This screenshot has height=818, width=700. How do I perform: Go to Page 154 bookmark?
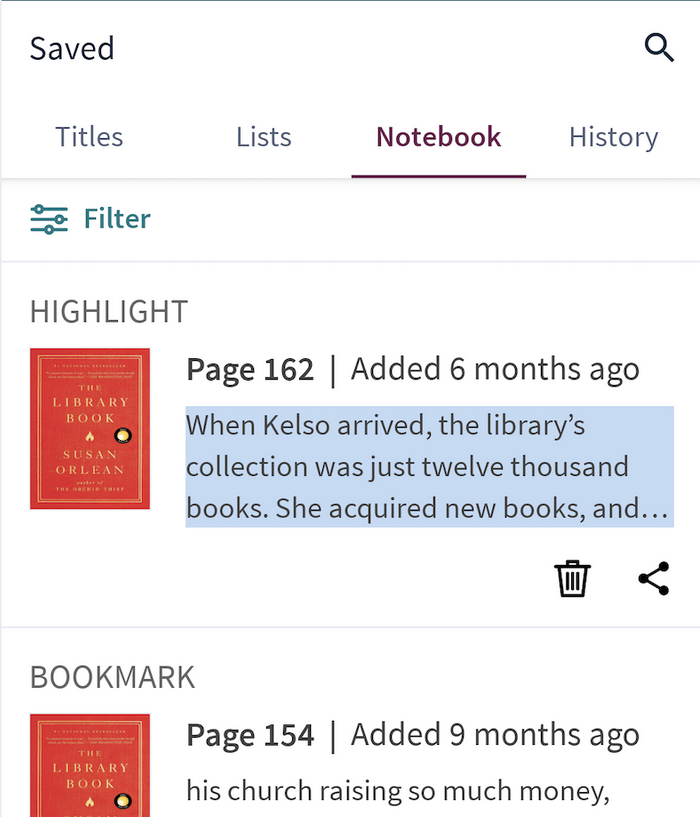coord(250,736)
